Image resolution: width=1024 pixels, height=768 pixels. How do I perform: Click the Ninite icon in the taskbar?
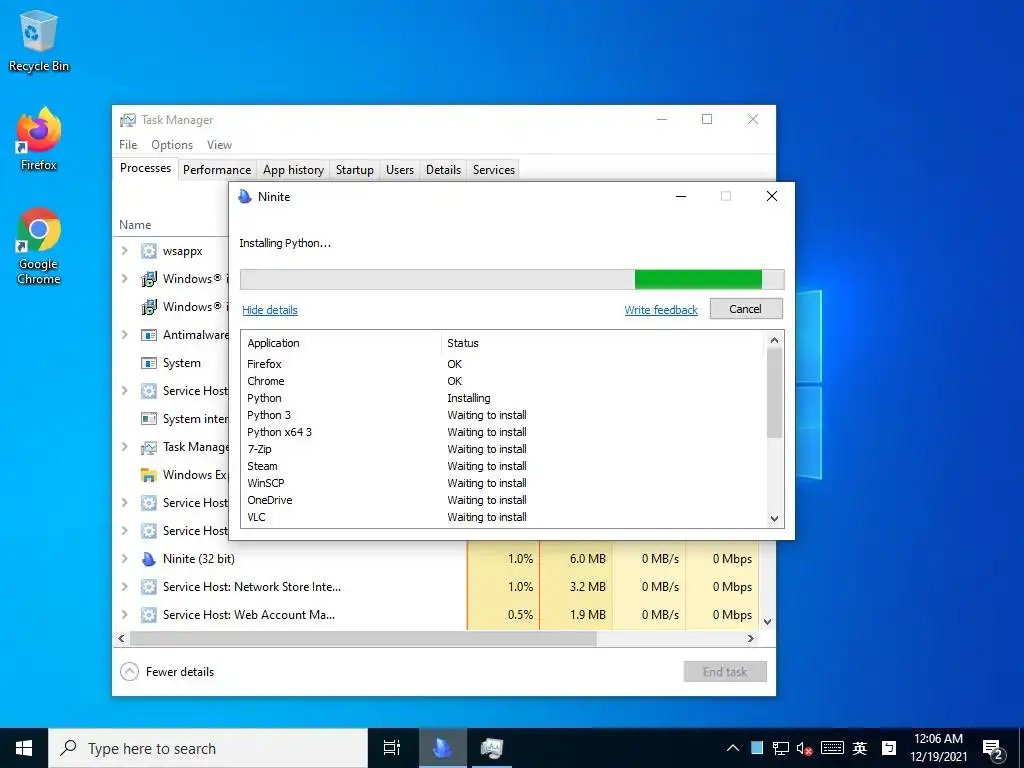[442, 748]
